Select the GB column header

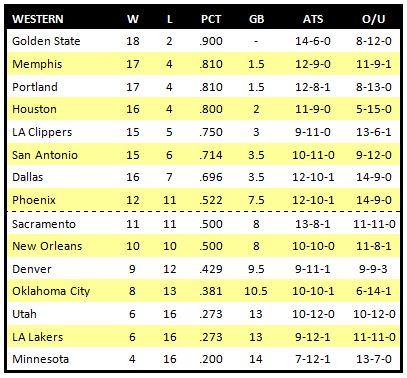point(256,19)
